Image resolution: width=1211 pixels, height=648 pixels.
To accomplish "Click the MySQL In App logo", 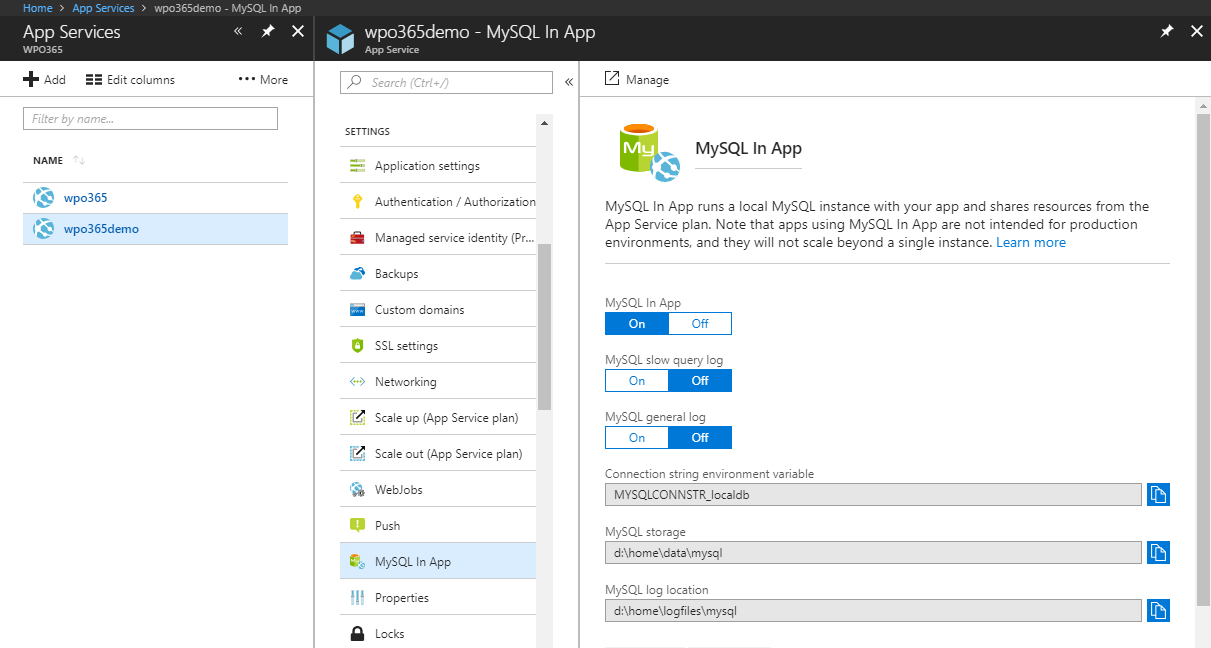I will (x=649, y=153).
